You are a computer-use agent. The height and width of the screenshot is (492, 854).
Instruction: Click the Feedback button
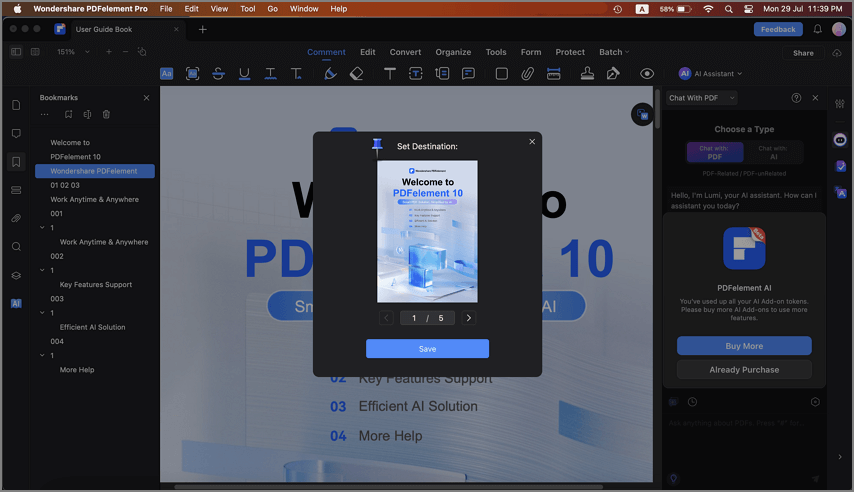click(x=778, y=29)
